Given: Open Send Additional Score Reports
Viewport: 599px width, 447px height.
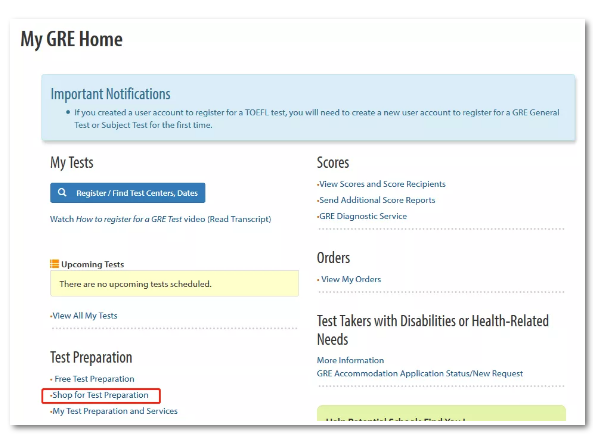Looking at the screenshot, I should pos(377,200).
